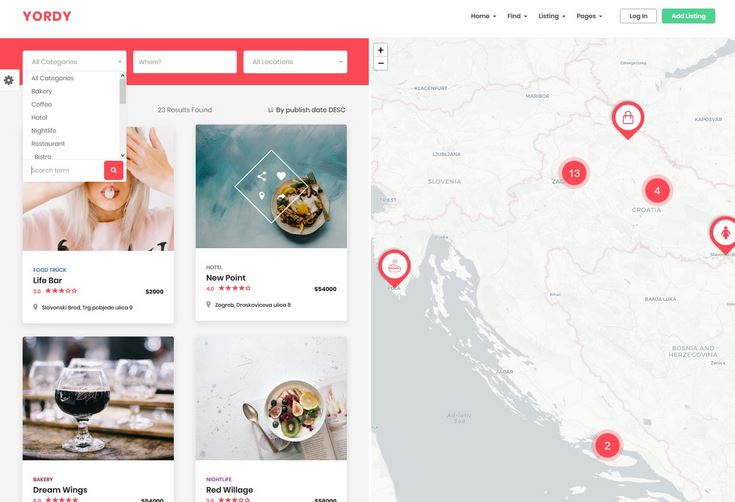Click the heart favorite icon on New Point
Screen dimensions: 735x502
tap(281, 176)
